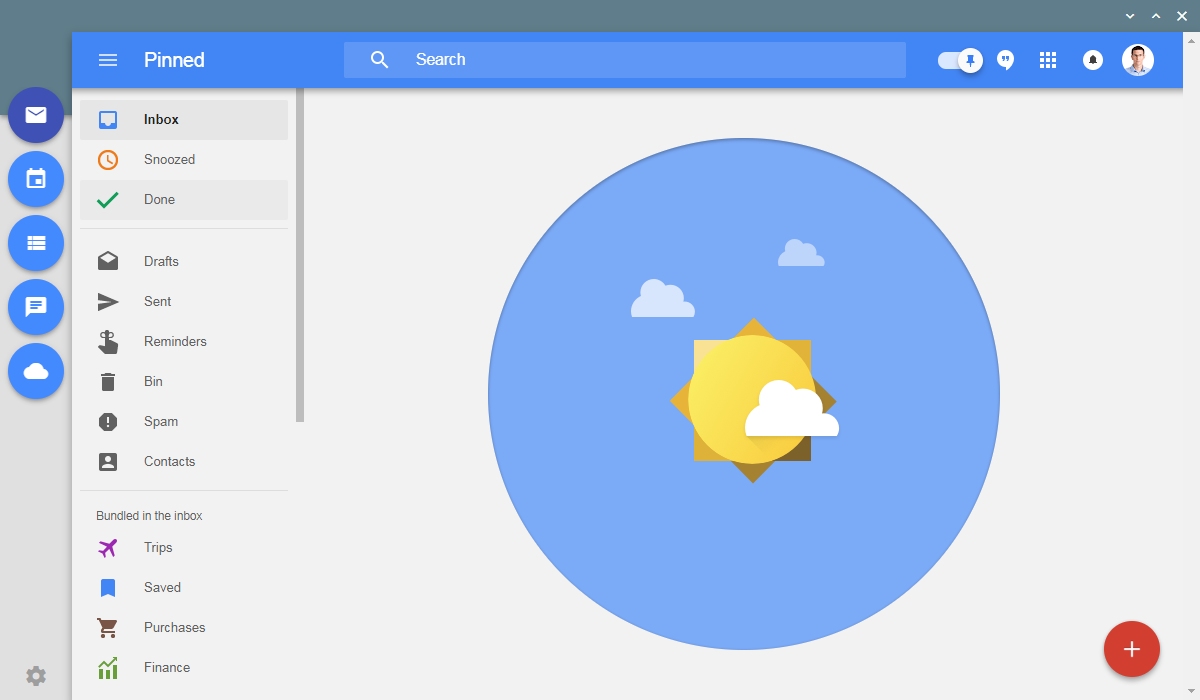
Task: Click the Bin trash can icon
Action: (108, 382)
